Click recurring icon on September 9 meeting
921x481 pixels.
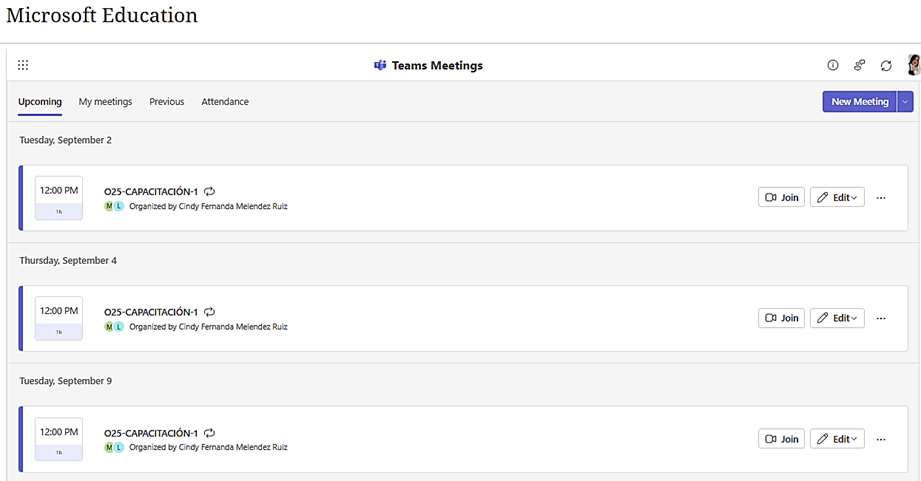210,433
